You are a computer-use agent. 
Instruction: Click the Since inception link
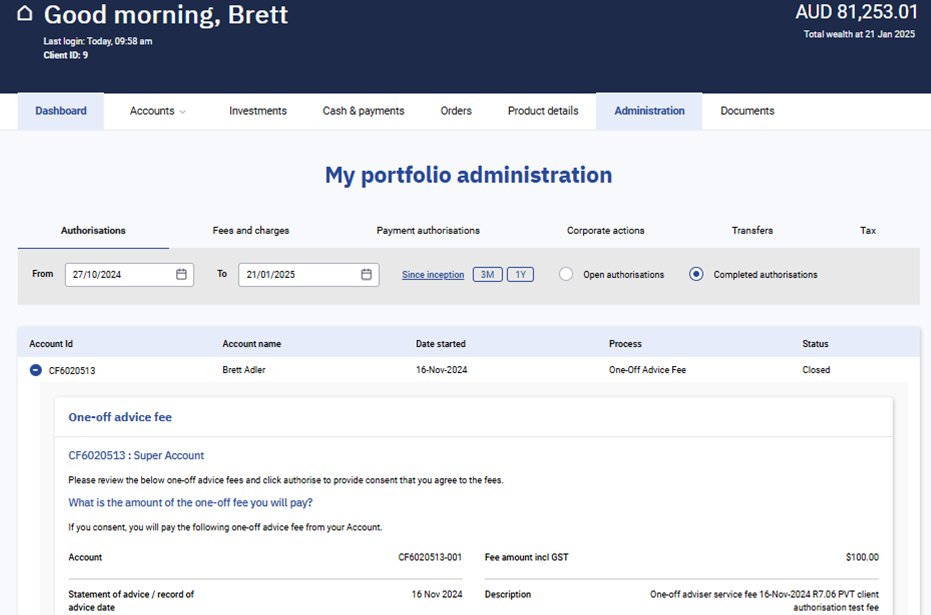[x=433, y=275]
